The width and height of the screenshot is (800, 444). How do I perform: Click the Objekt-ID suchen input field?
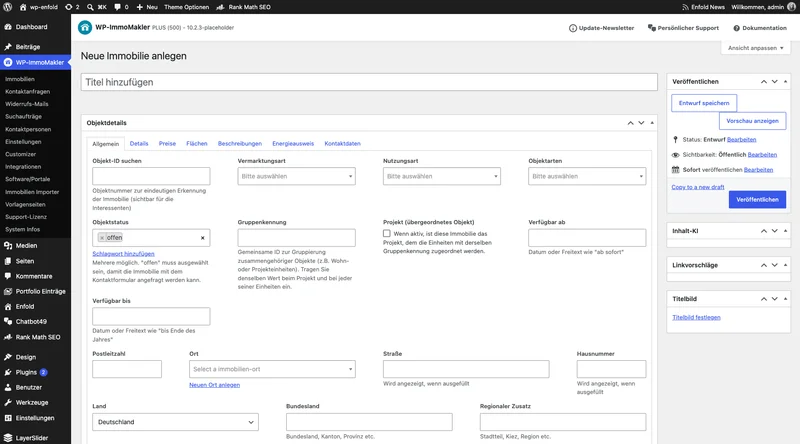(151, 176)
